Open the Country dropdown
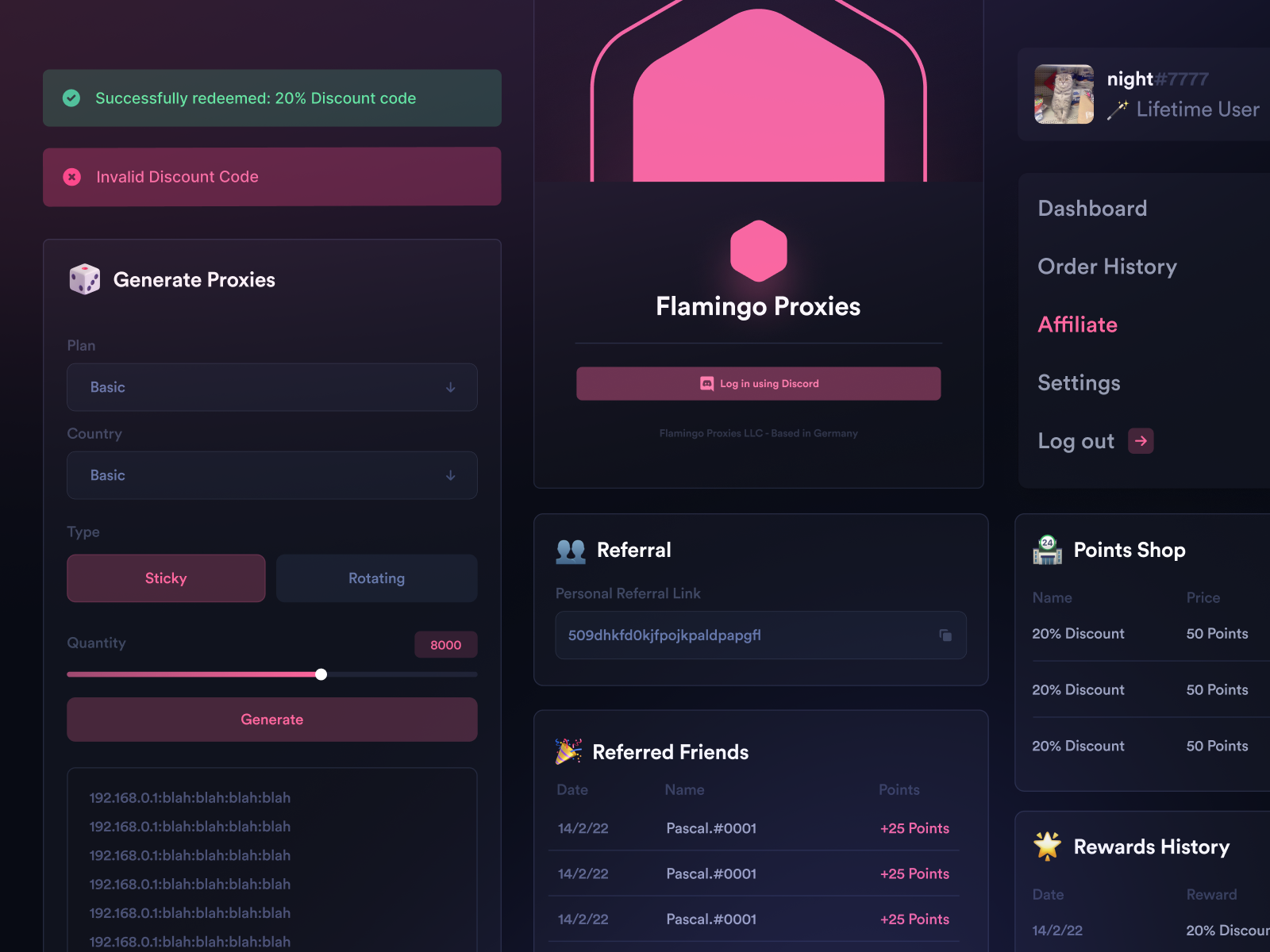The height and width of the screenshot is (952, 1270). (x=271, y=475)
